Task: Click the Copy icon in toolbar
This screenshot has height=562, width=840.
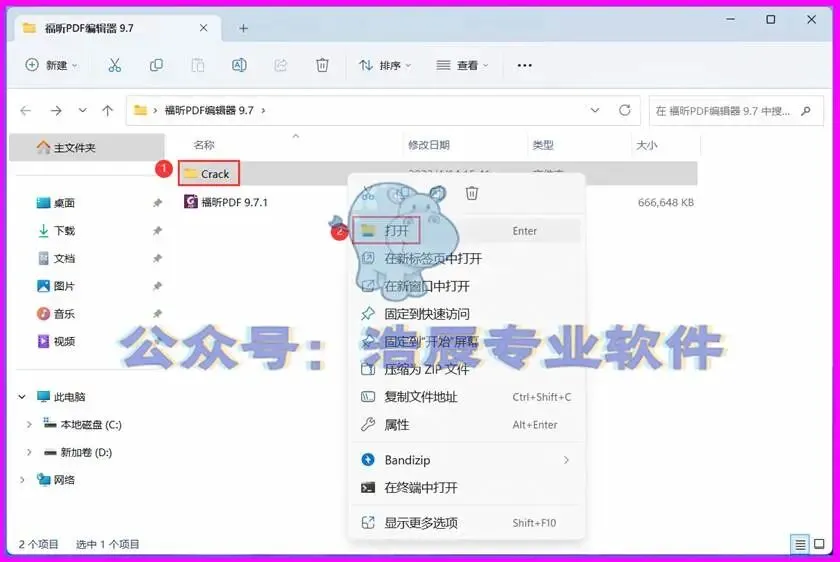Action: tap(156, 65)
